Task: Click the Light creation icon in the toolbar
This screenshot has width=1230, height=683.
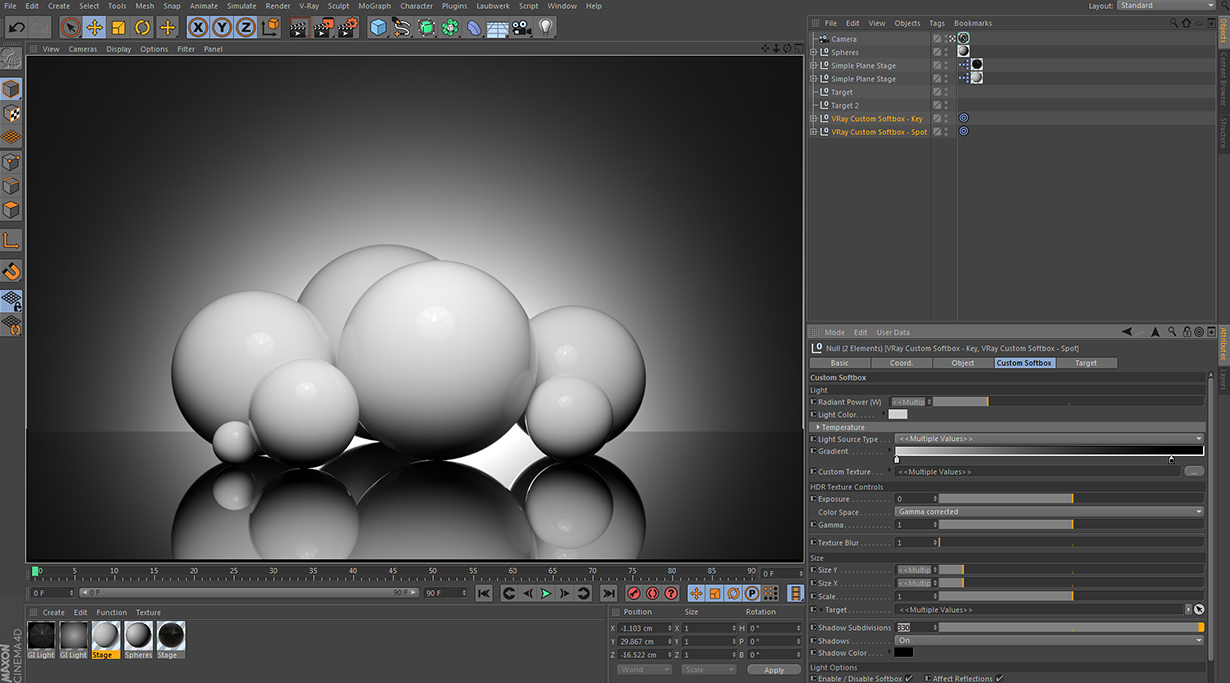Action: pyautogui.click(x=546, y=29)
